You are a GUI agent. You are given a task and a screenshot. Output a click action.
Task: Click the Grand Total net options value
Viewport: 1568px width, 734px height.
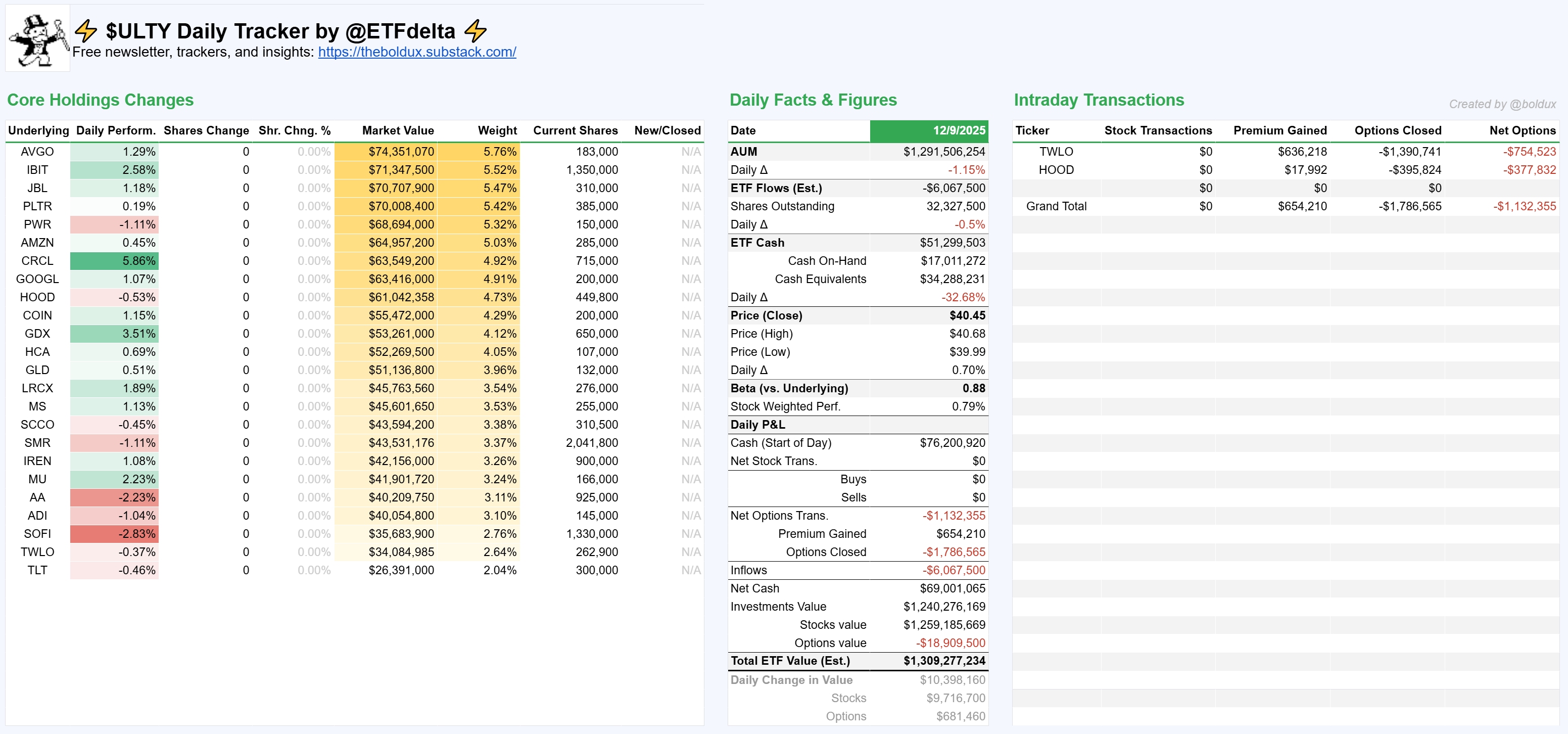click(x=1524, y=206)
